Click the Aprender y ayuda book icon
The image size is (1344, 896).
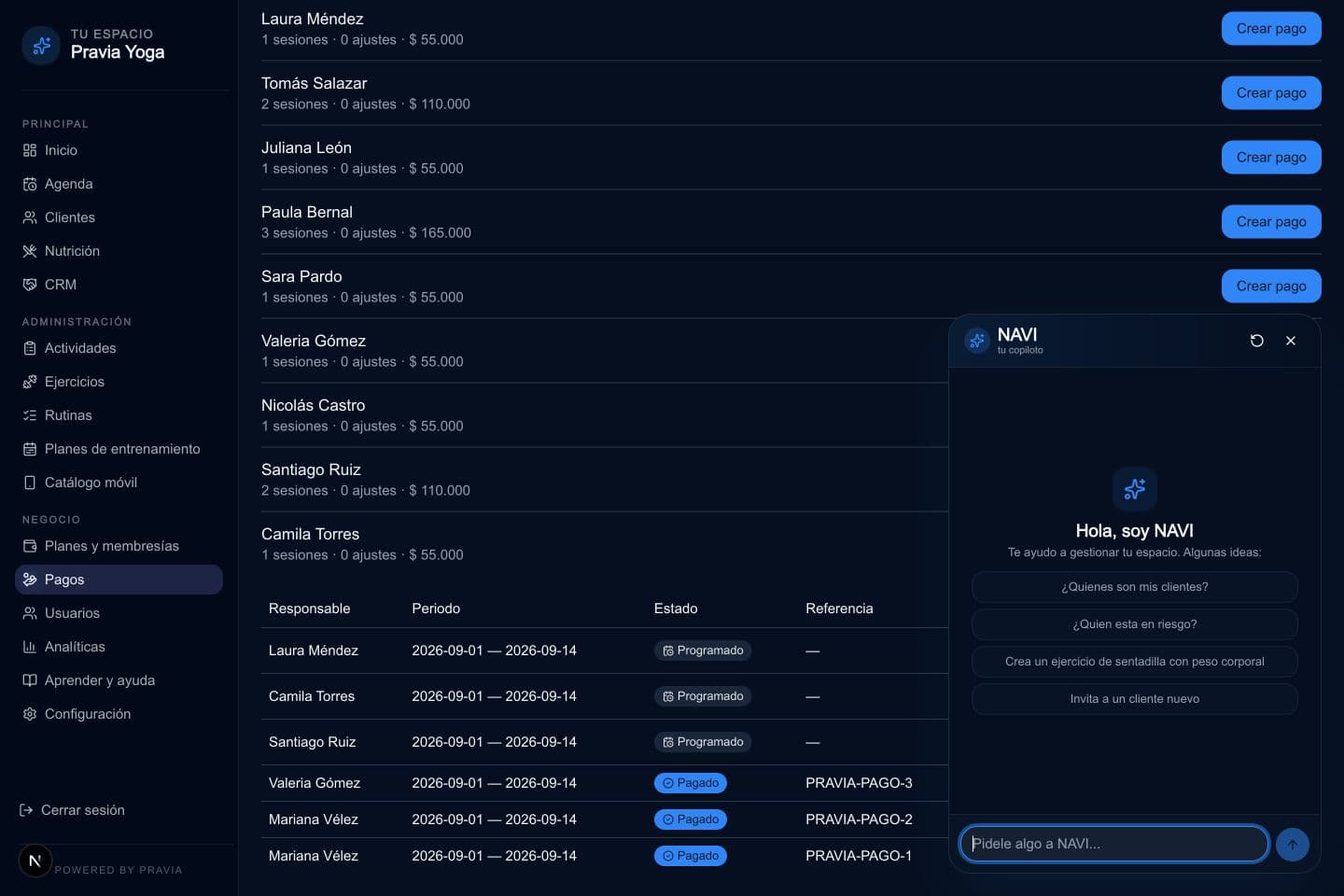tap(30, 680)
